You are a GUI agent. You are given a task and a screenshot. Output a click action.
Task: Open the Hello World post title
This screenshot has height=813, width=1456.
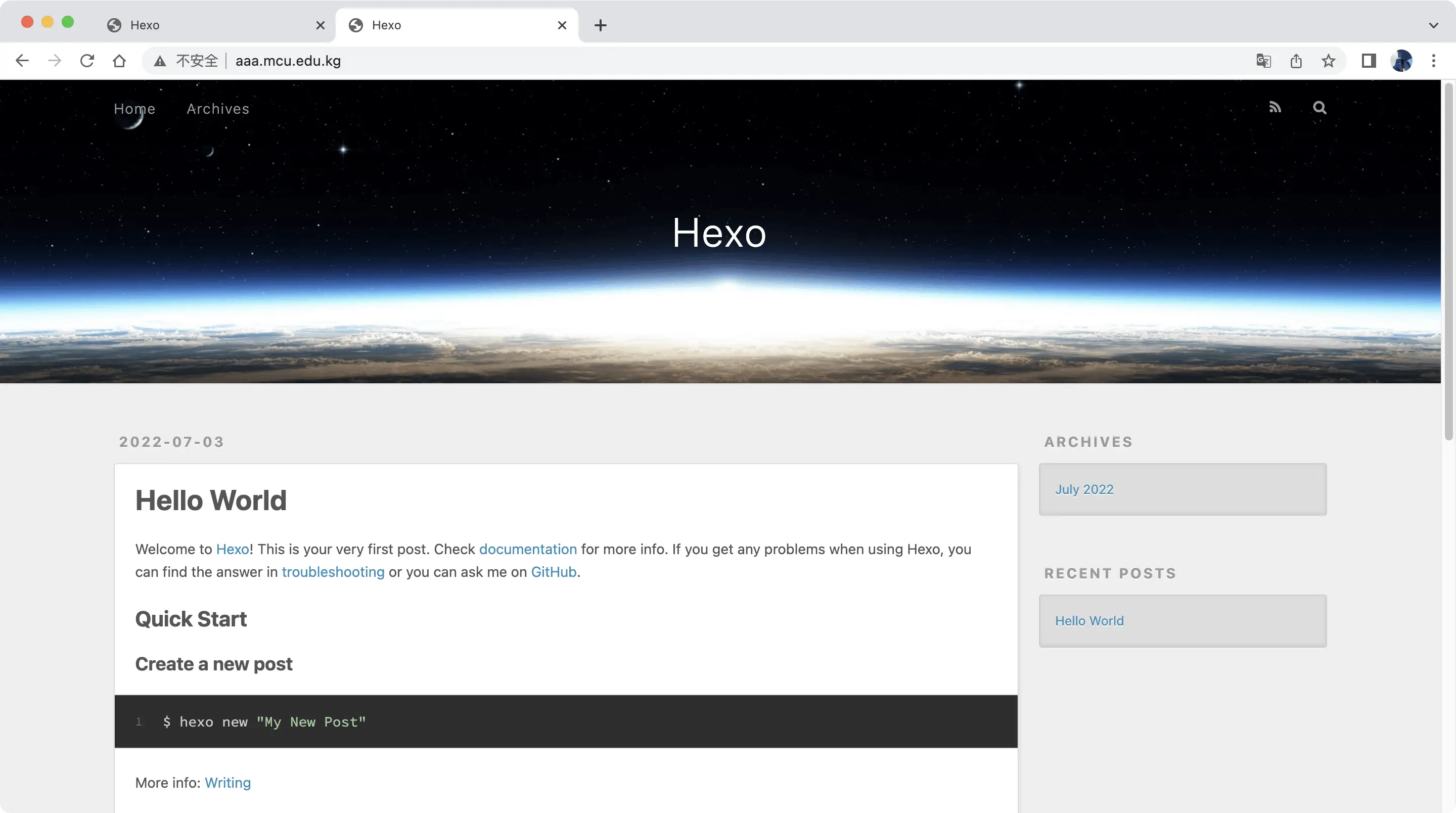211,501
